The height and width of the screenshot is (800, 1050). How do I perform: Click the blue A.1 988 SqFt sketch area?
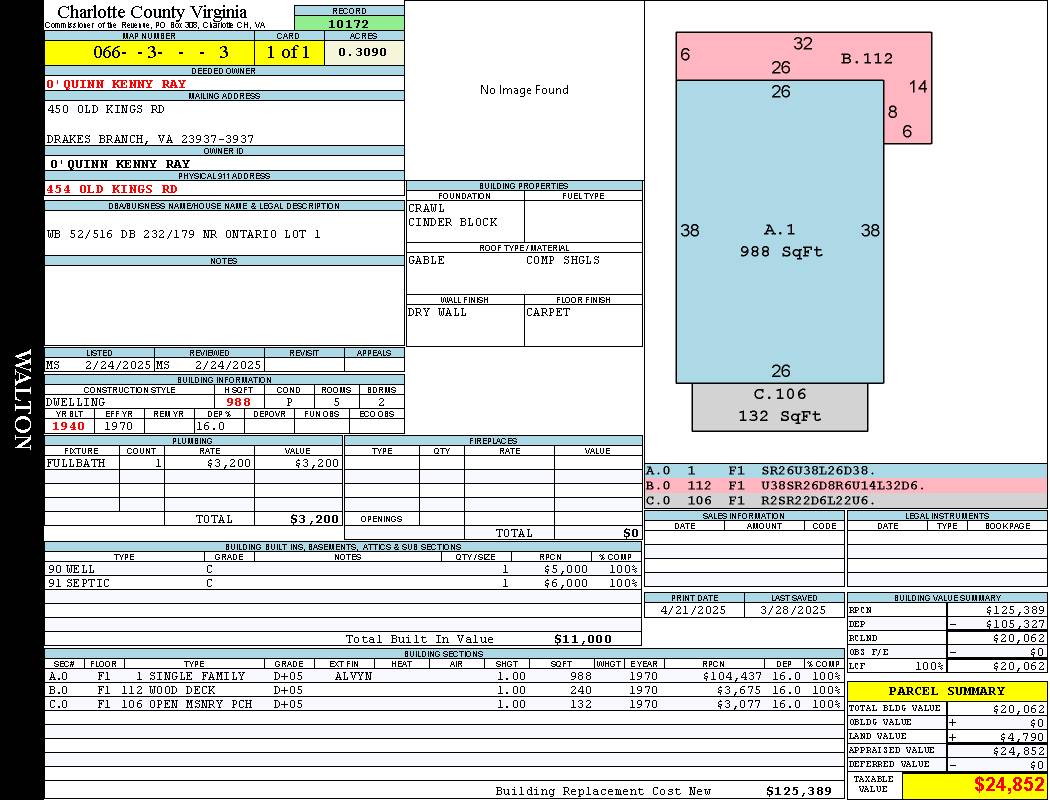click(780, 240)
